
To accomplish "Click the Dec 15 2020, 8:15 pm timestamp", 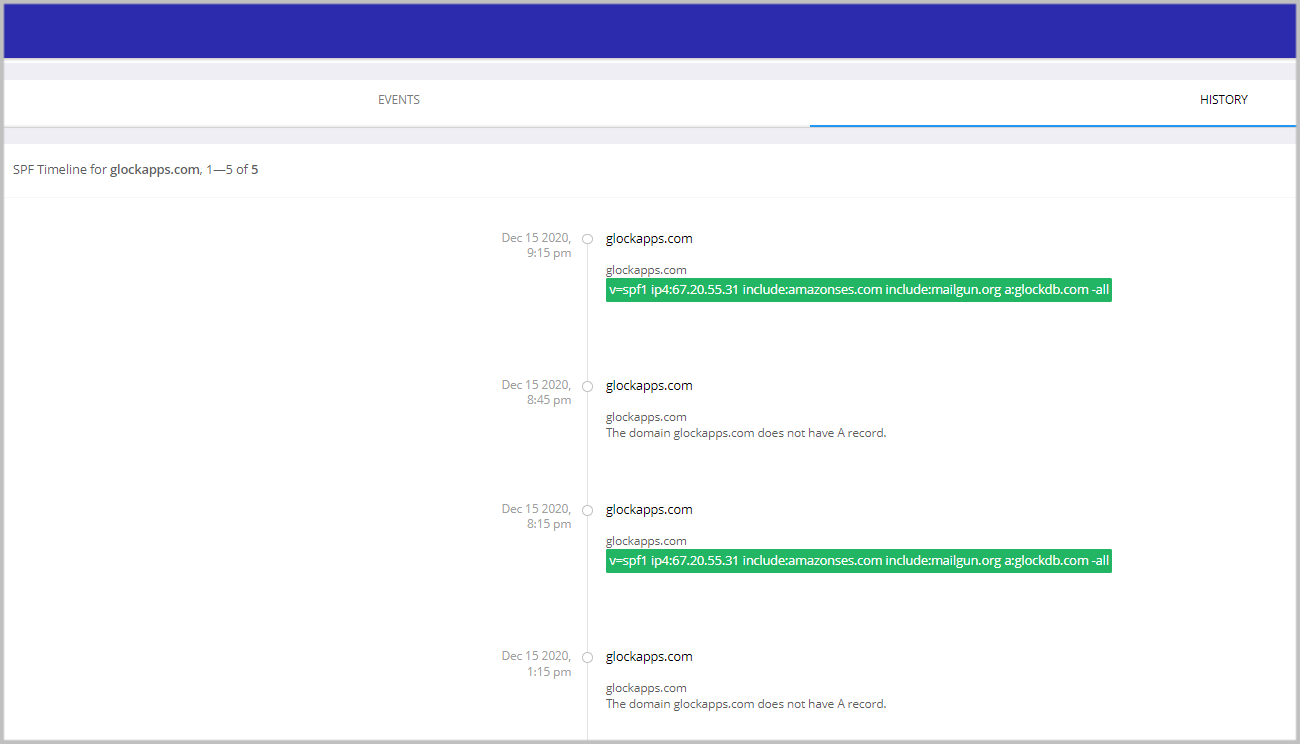I will click(x=537, y=516).
